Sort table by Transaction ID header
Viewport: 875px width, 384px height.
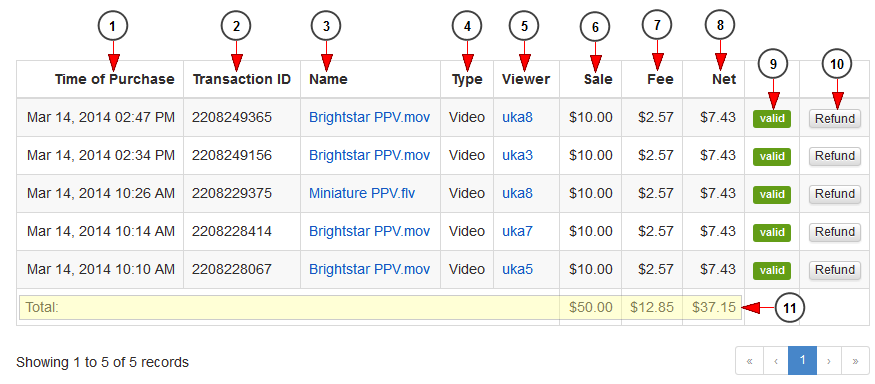pyautogui.click(x=242, y=80)
